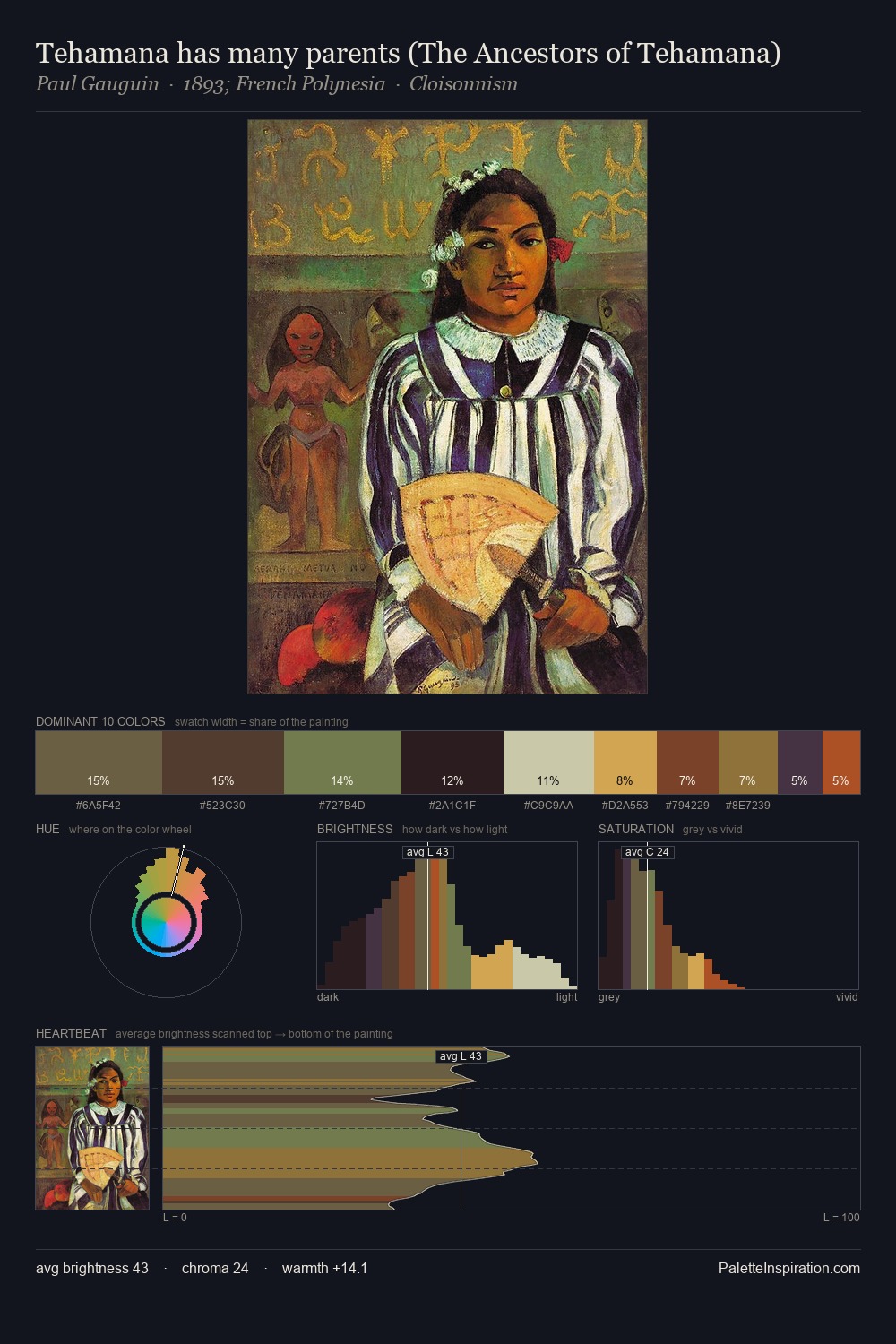Click the BRIGHTNESS section heading

click(x=355, y=829)
